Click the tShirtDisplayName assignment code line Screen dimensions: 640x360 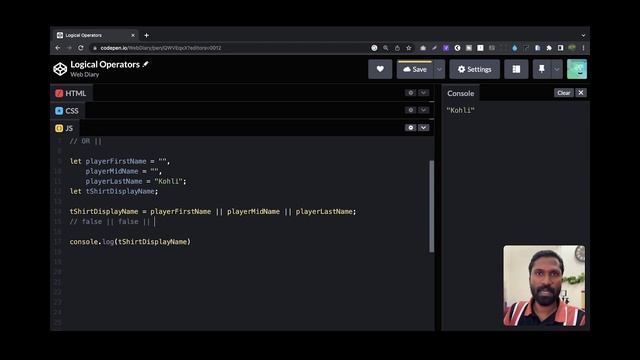(x=213, y=211)
